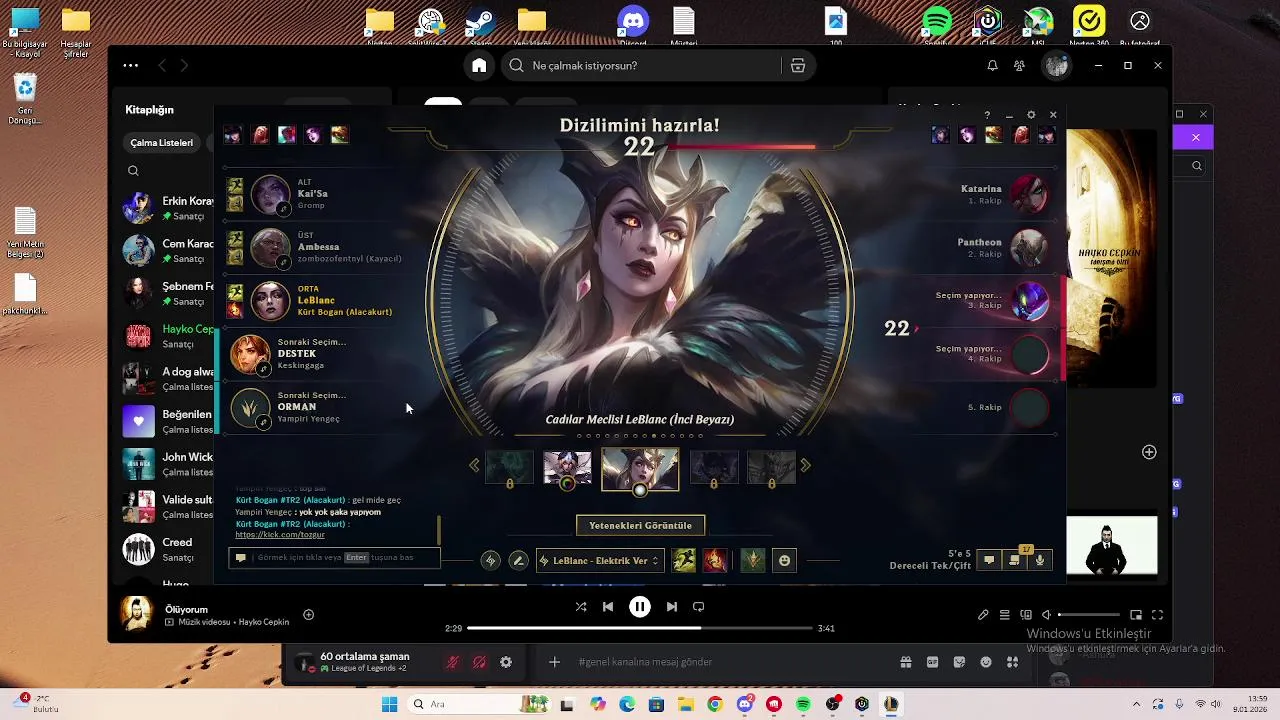Toggle the League voice microphone icon
Screen dimensions: 1280x720
coord(1040,560)
